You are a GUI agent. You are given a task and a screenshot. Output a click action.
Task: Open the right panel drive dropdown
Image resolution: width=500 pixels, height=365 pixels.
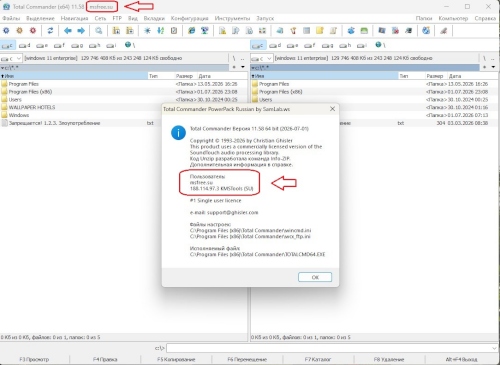coord(262,58)
